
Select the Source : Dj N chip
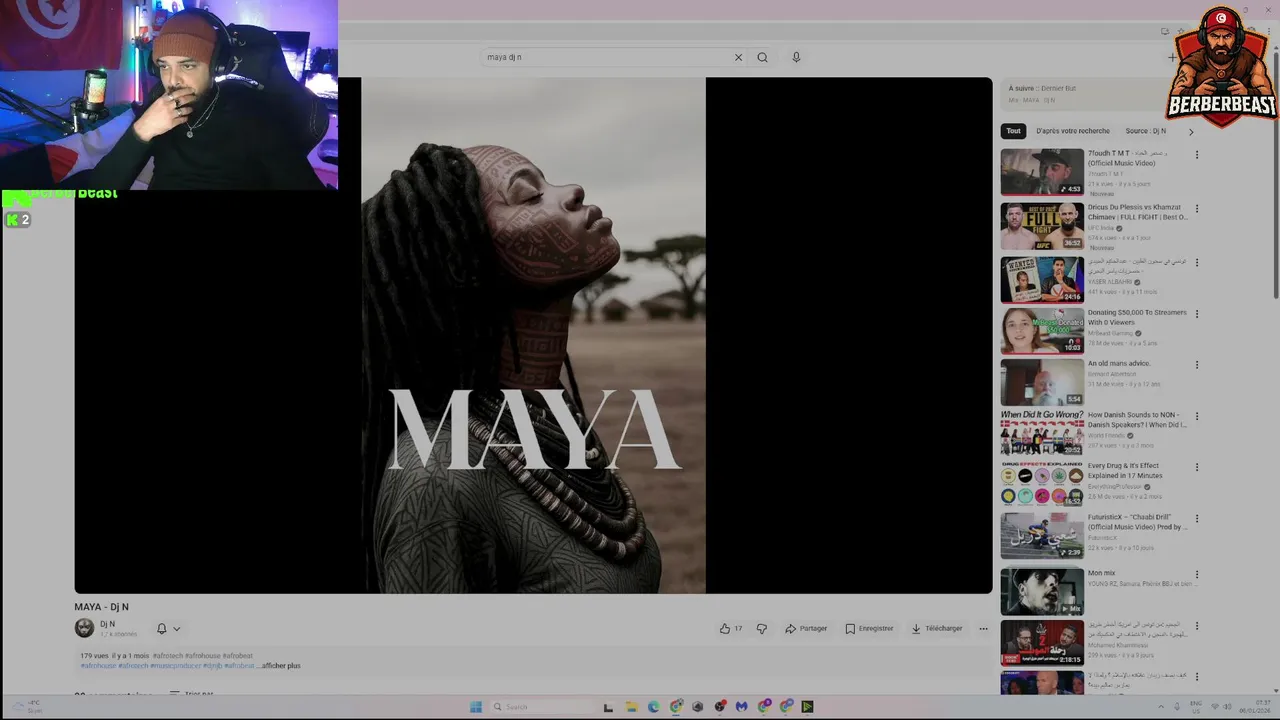coord(1145,131)
